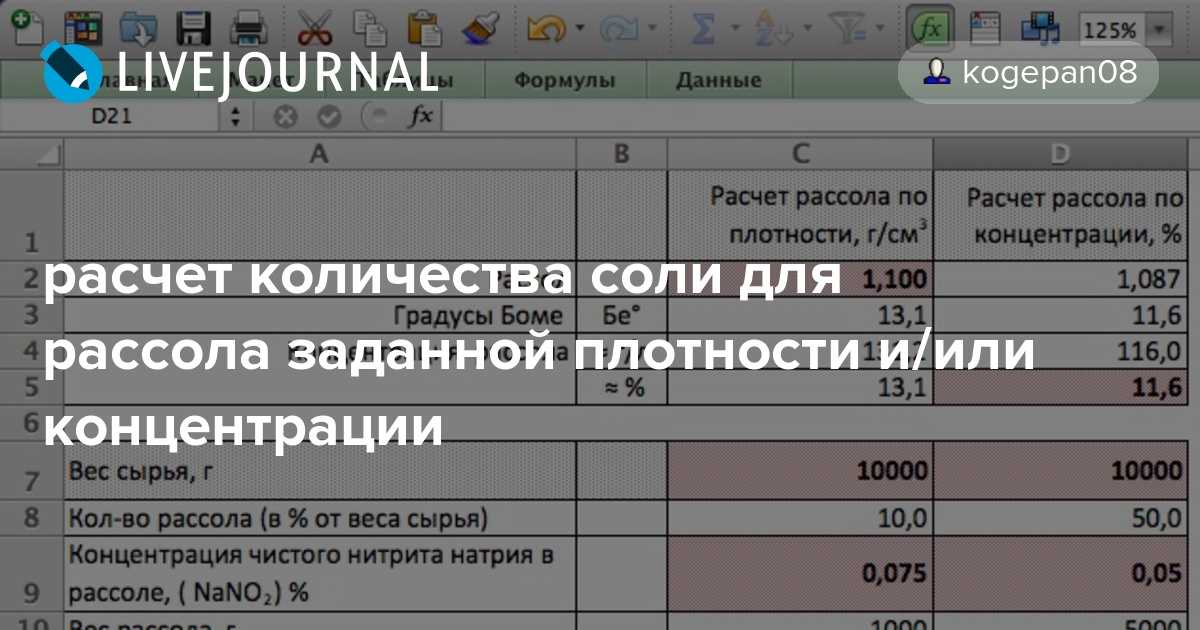Select cell C8 with value 10,0
1200x630 pixels.
click(800, 518)
